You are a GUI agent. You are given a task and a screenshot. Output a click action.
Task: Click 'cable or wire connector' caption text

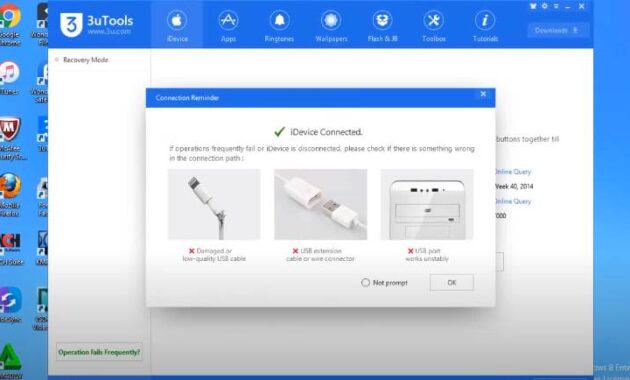point(320,259)
